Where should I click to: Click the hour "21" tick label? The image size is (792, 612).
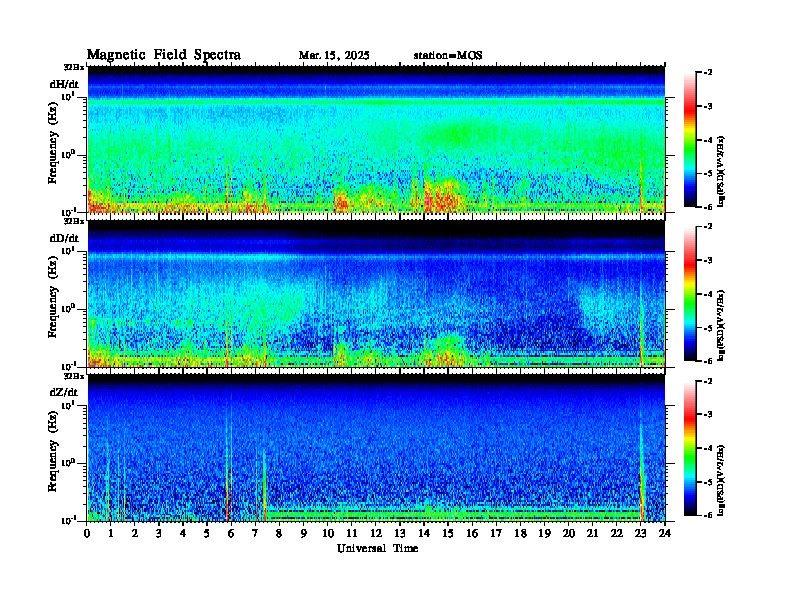click(x=592, y=533)
